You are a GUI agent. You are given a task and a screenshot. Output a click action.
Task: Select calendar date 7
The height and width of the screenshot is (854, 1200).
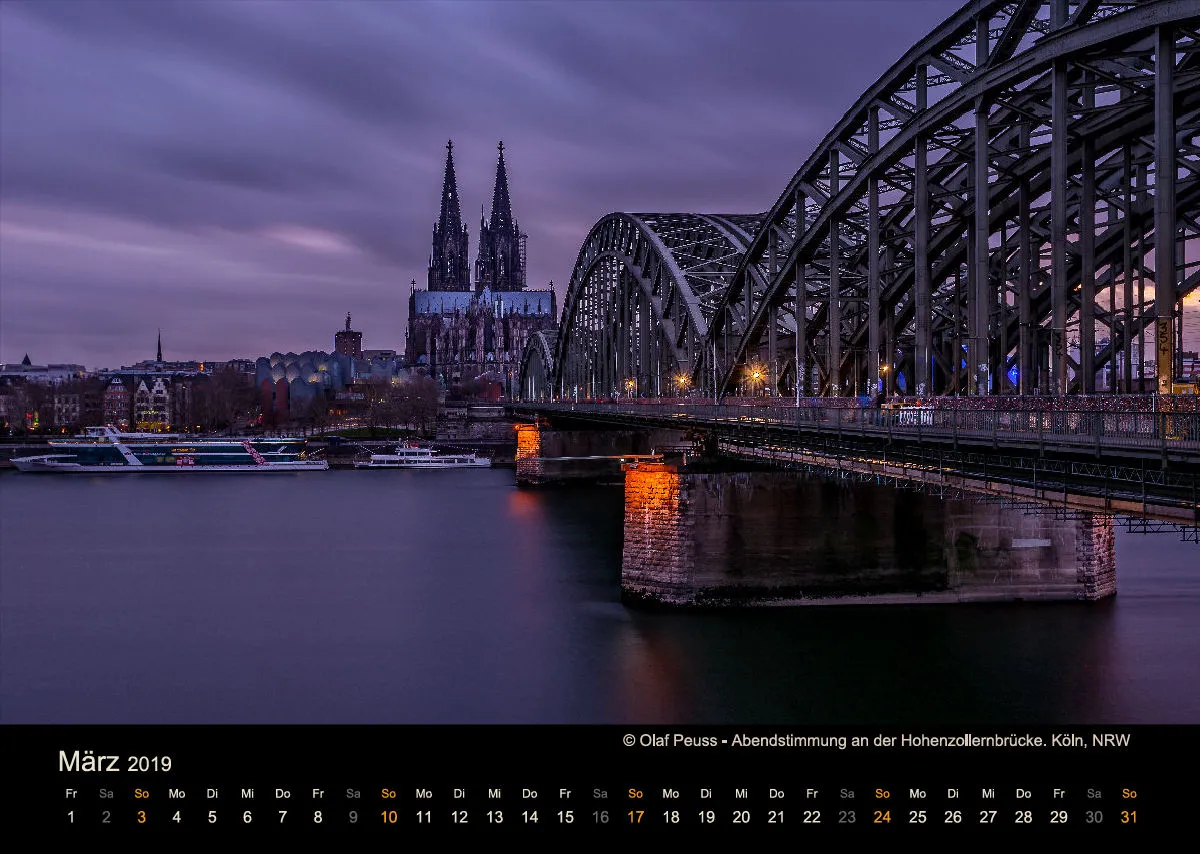283,817
